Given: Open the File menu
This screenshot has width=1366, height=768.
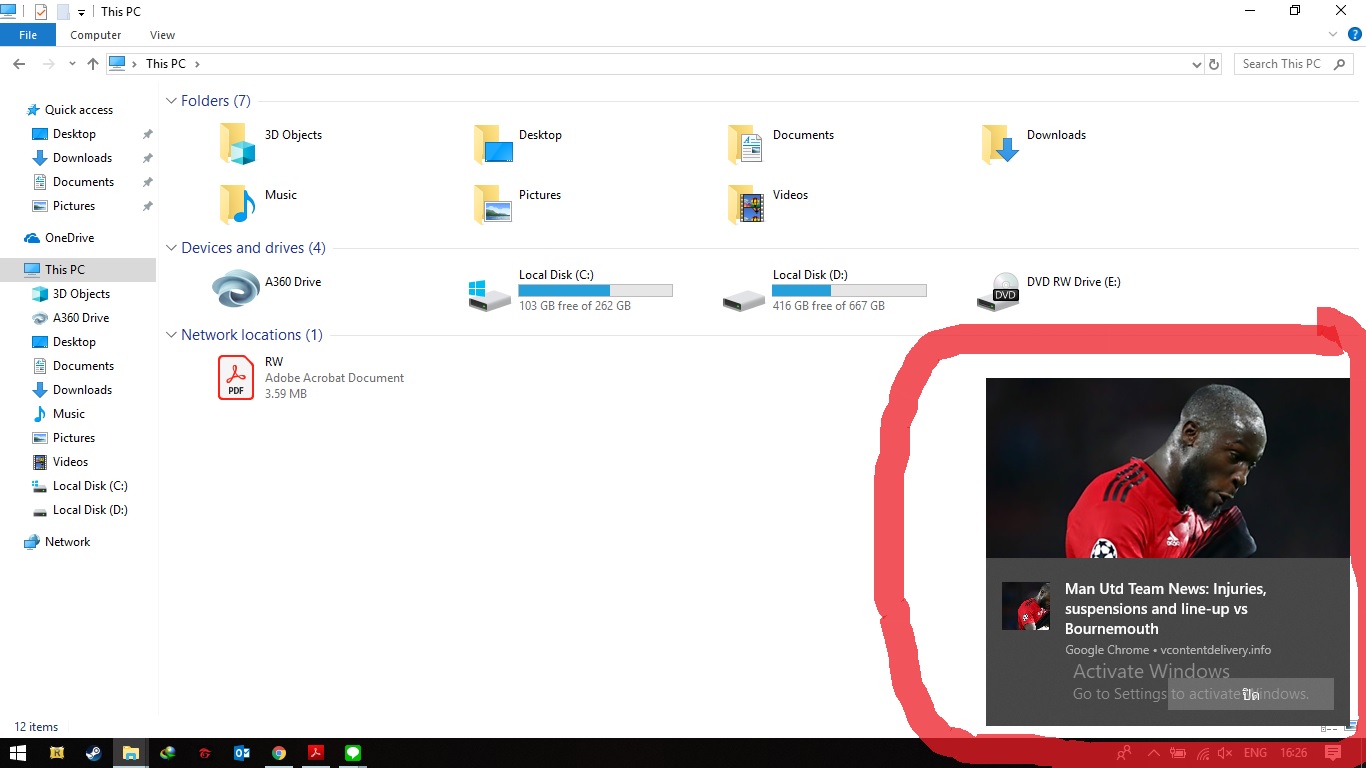Looking at the screenshot, I should (28, 35).
